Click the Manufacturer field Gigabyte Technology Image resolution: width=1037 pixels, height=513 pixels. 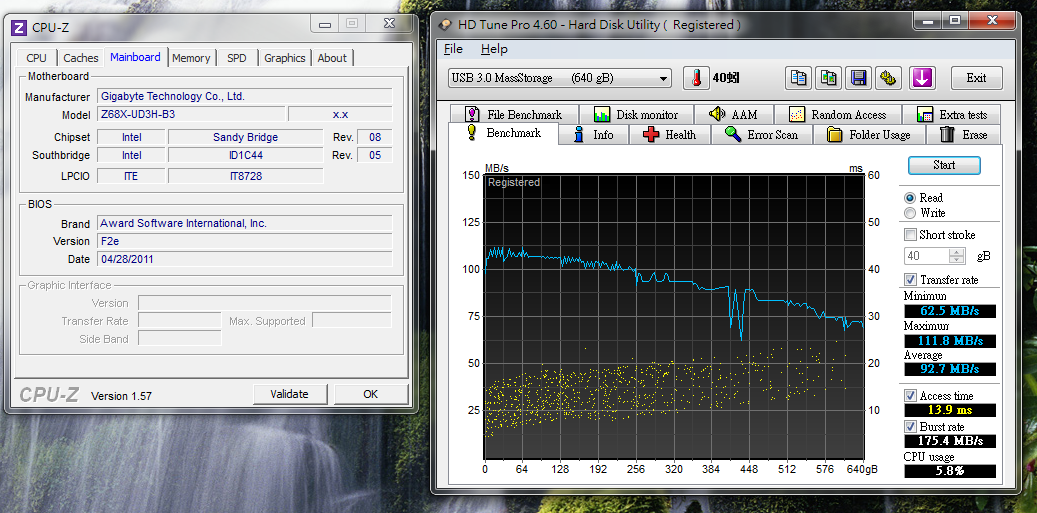tap(245, 97)
